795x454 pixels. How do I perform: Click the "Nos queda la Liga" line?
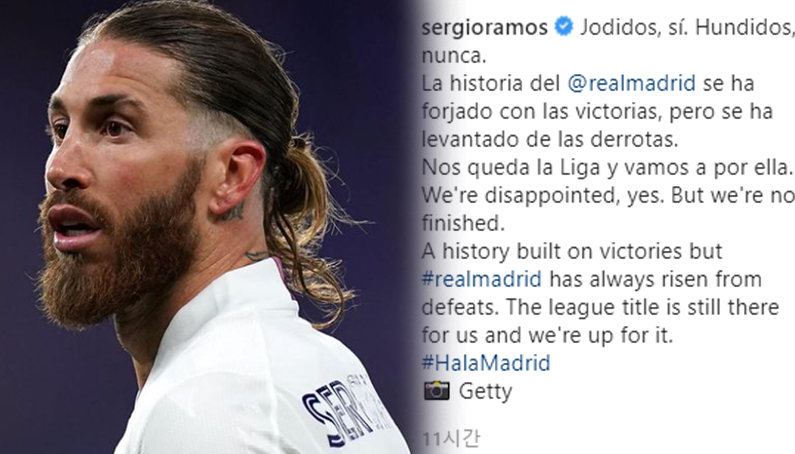[x=607, y=167]
